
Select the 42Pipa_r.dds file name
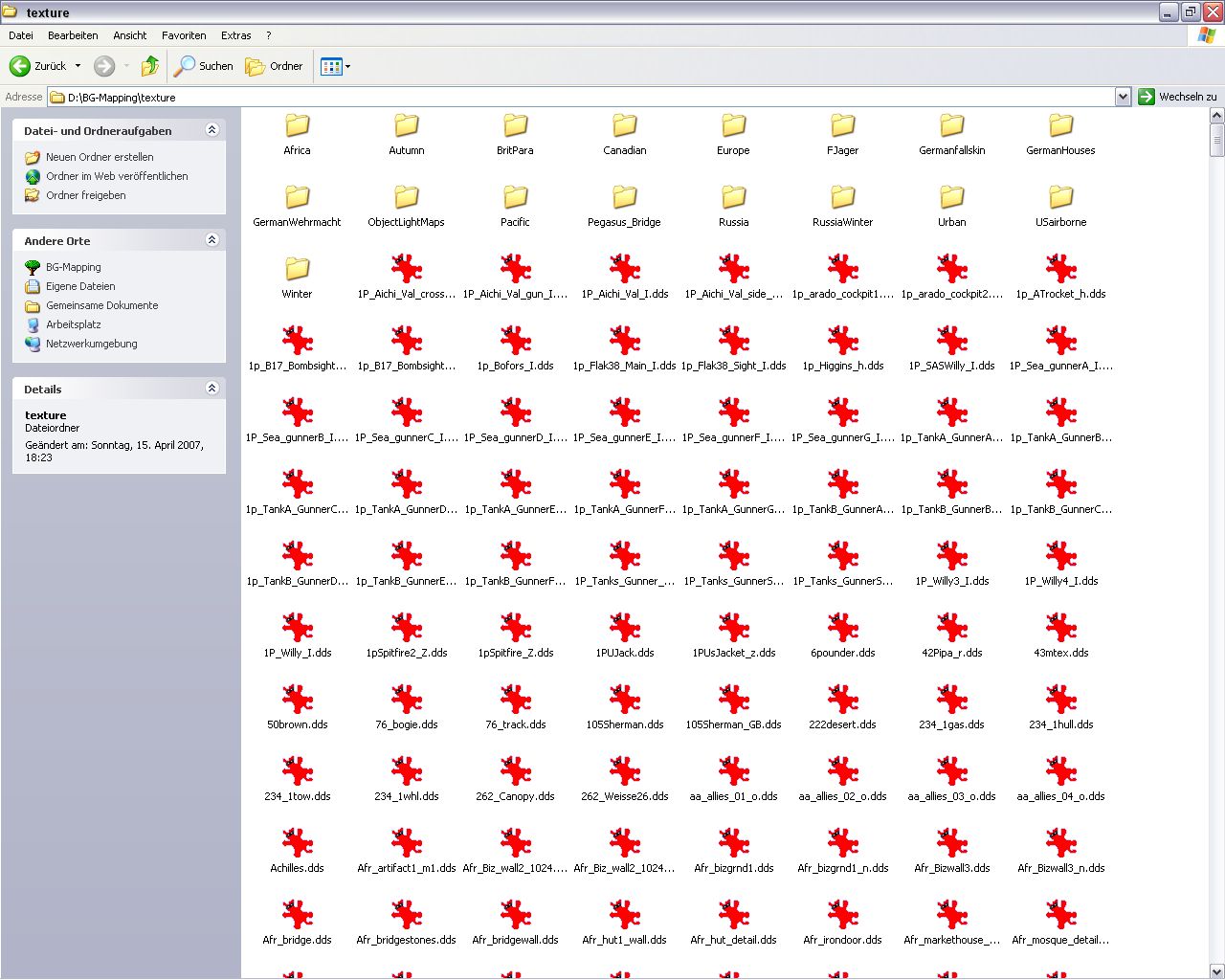coord(951,653)
